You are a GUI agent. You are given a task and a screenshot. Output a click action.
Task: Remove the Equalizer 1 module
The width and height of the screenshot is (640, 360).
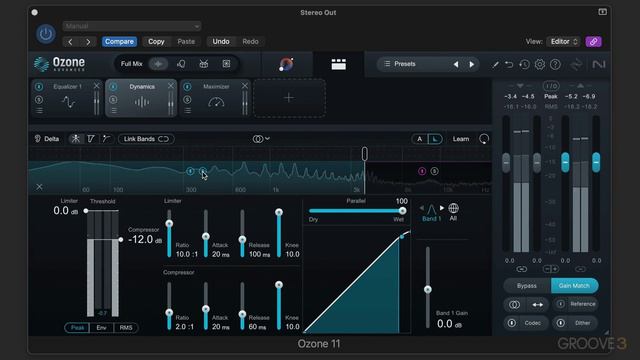coord(96,86)
